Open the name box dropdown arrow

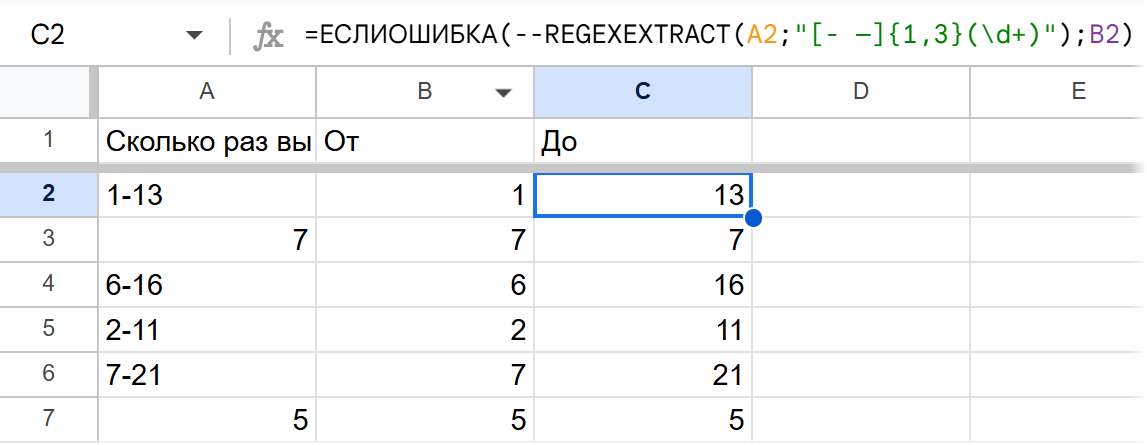(194, 37)
